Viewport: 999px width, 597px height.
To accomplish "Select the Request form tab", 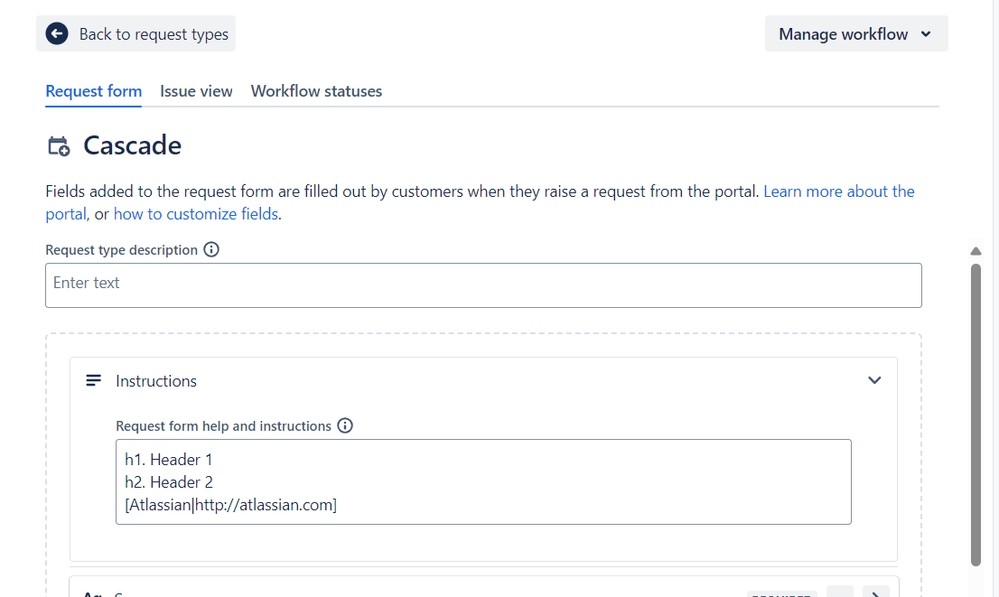I will pyautogui.click(x=94, y=91).
